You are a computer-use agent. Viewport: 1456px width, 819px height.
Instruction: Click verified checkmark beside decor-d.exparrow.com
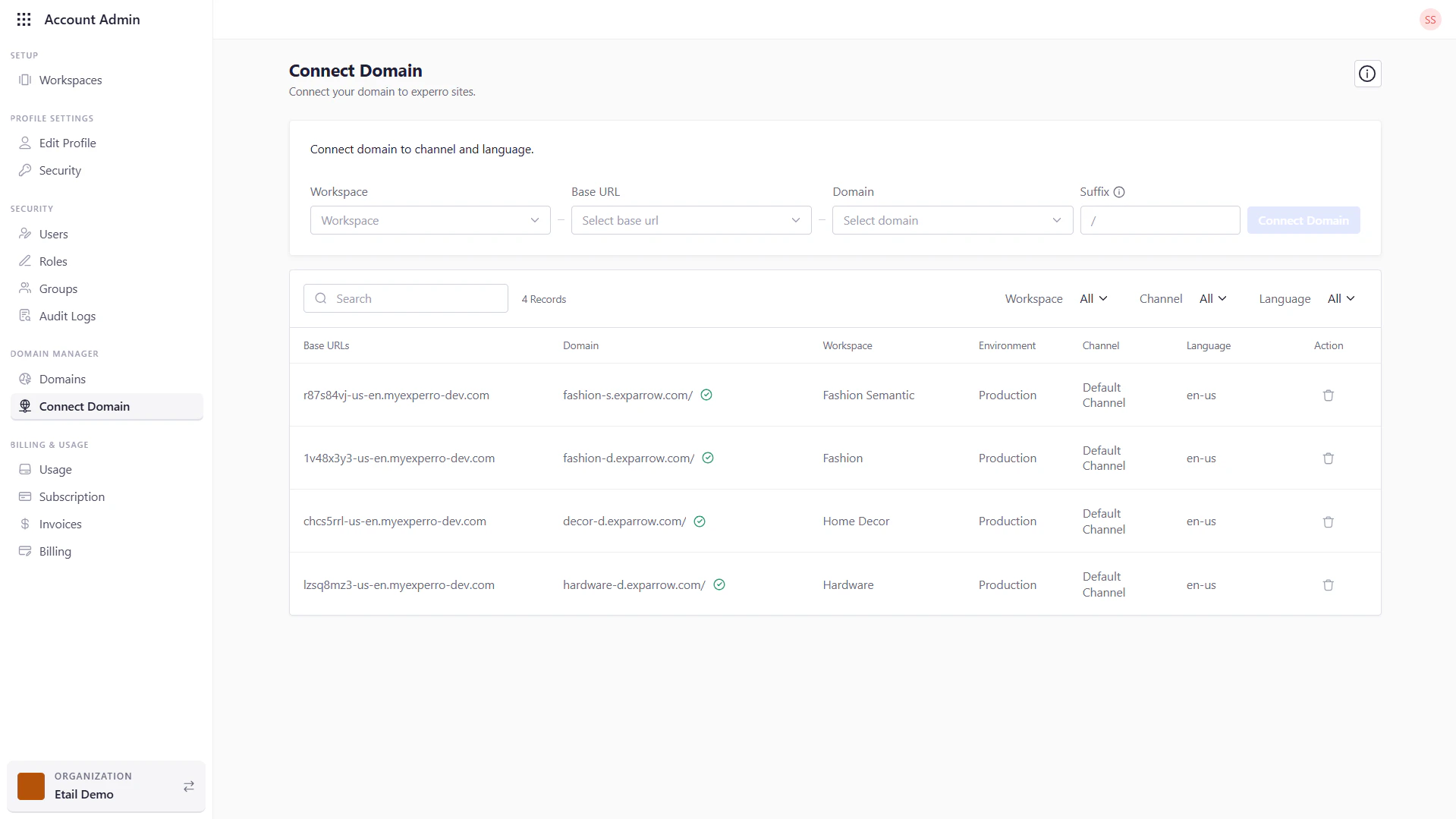pyautogui.click(x=700, y=521)
